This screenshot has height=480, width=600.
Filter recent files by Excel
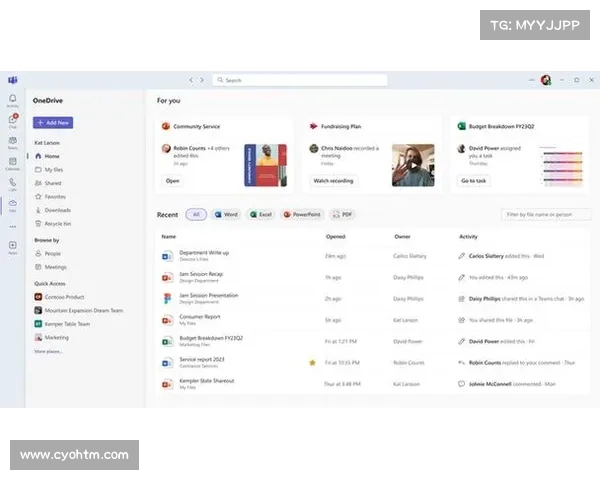(260, 214)
